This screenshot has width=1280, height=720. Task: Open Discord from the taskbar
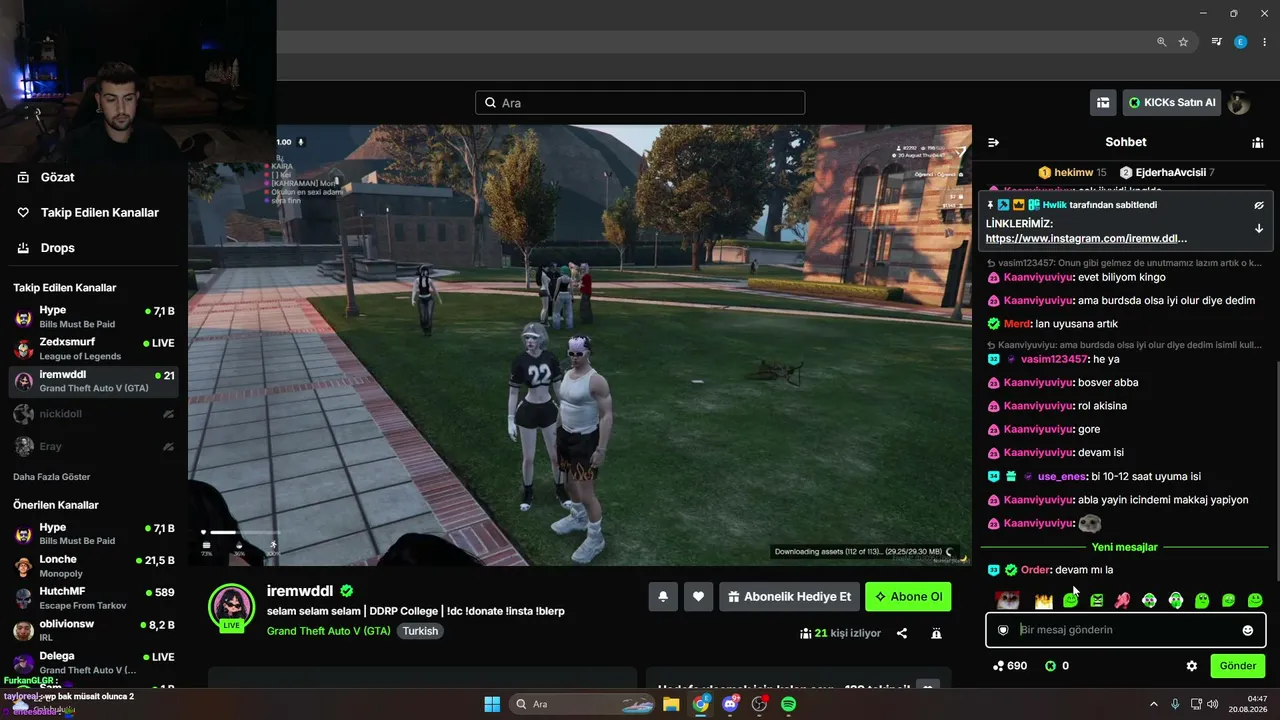729,704
